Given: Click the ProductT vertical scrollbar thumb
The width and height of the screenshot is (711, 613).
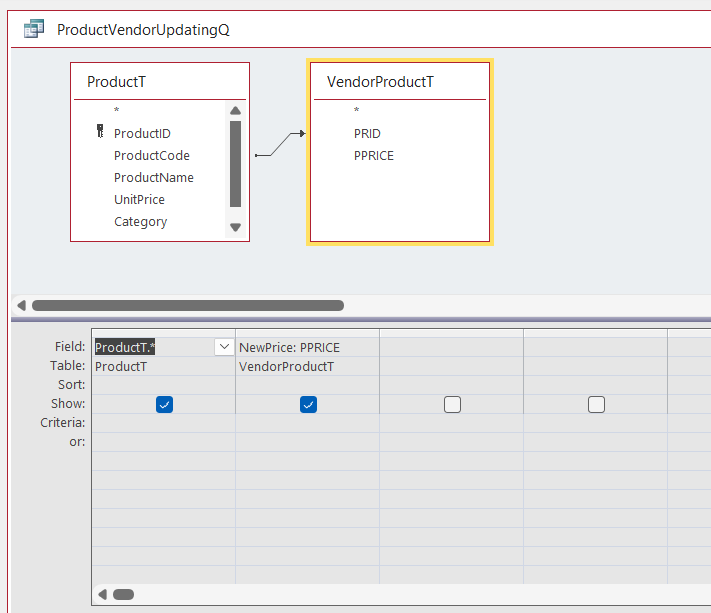Looking at the screenshot, I should [235, 162].
